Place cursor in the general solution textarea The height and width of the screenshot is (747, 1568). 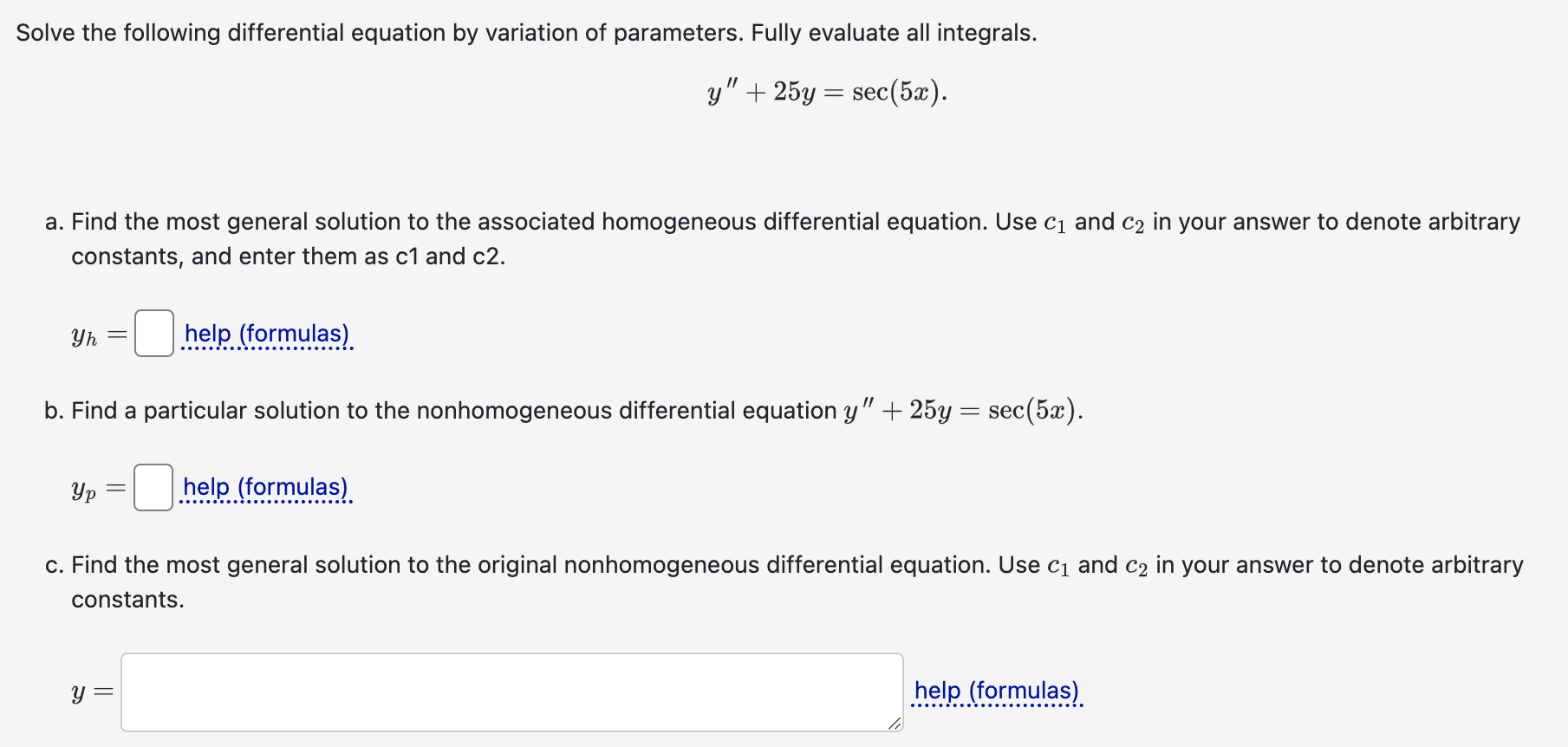[511, 691]
